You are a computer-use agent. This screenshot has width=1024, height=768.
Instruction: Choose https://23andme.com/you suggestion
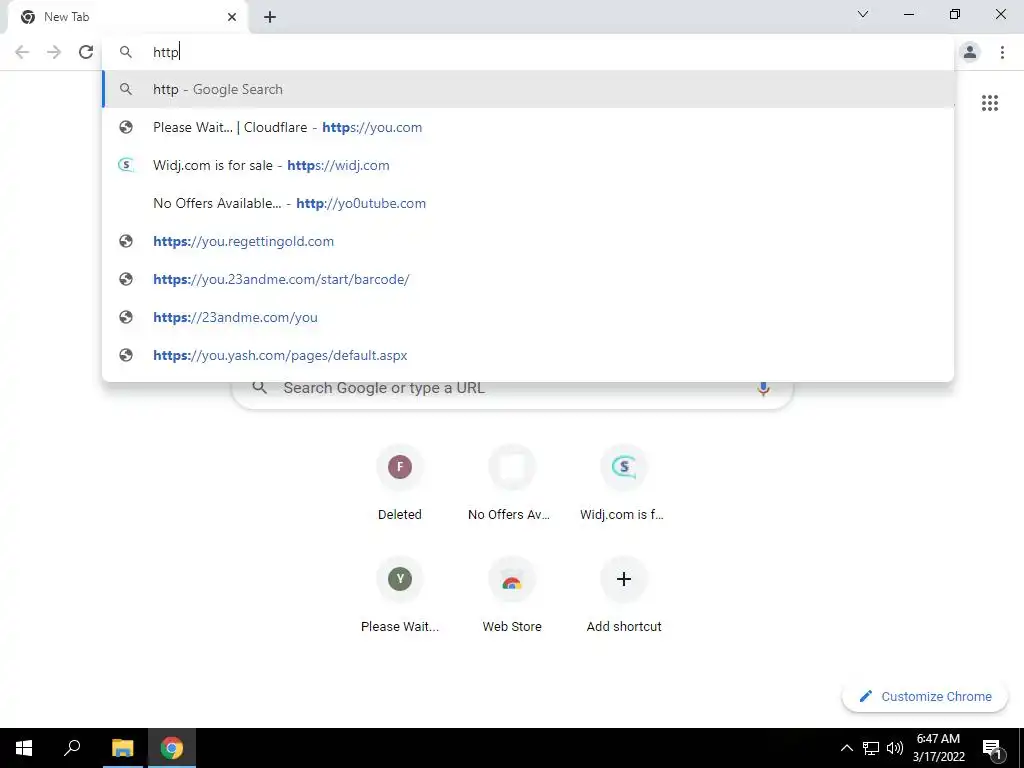click(x=528, y=317)
